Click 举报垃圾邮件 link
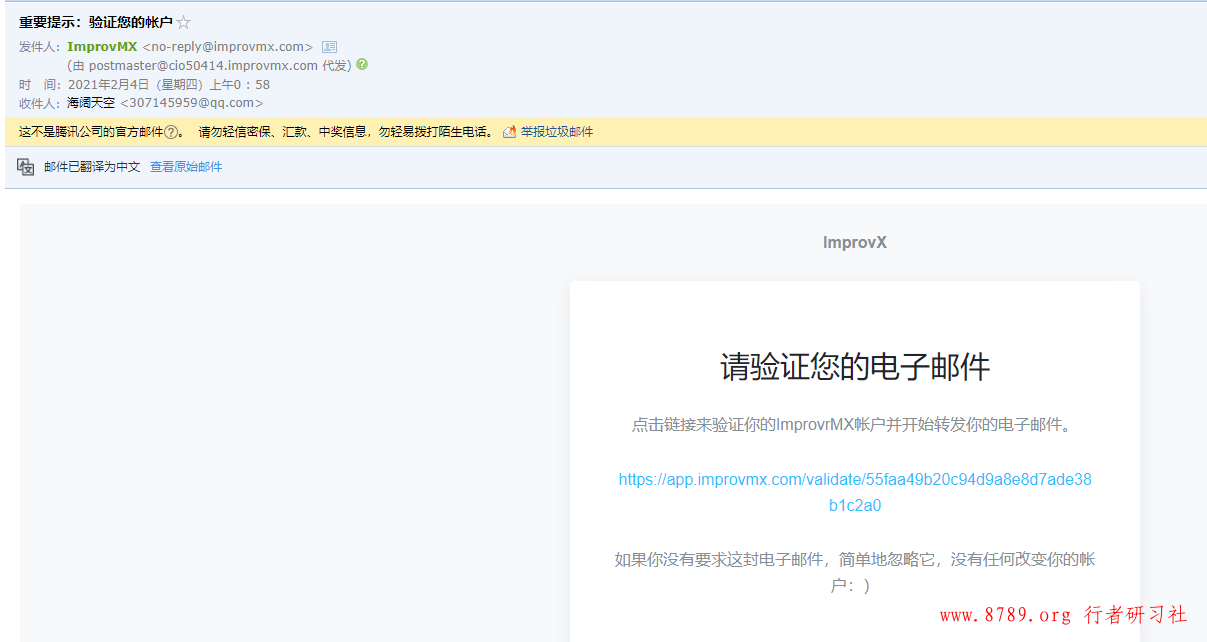This screenshot has height=642, width=1207. click(x=557, y=132)
